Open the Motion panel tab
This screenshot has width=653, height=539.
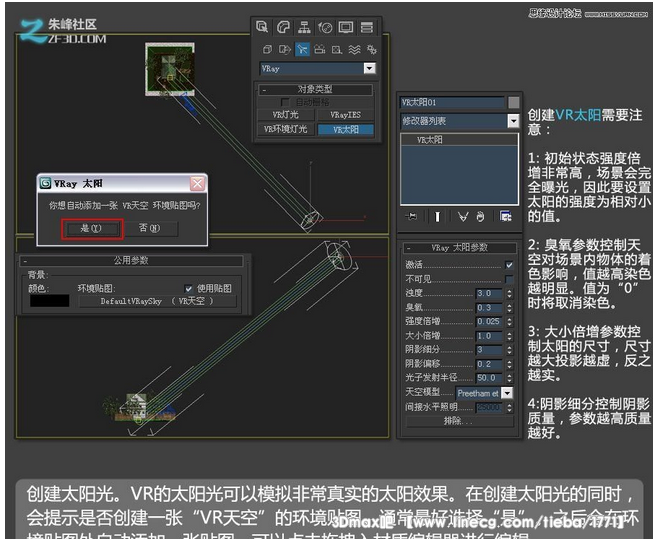[325, 27]
